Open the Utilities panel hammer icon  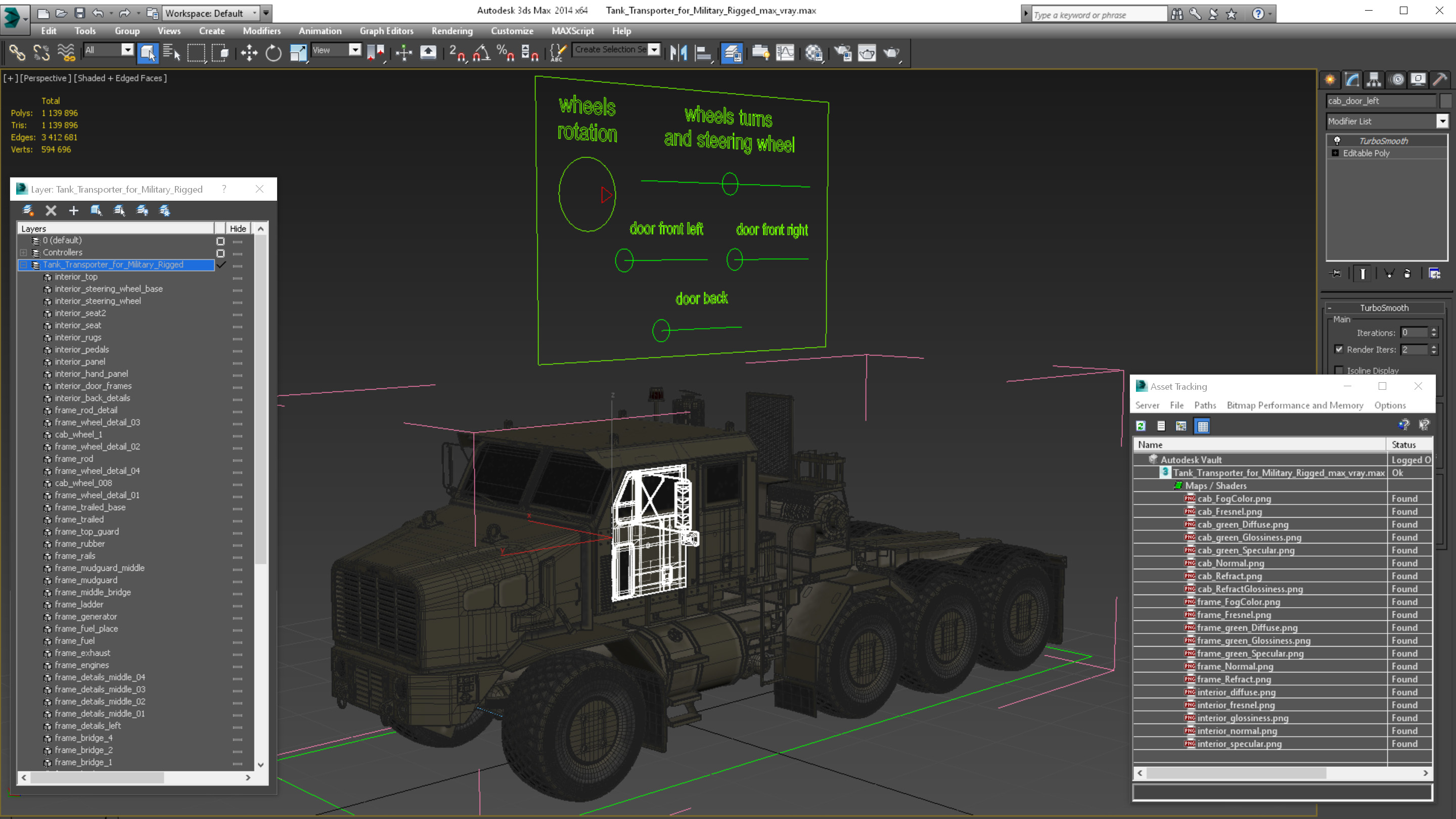pyautogui.click(x=1440, y=80)
